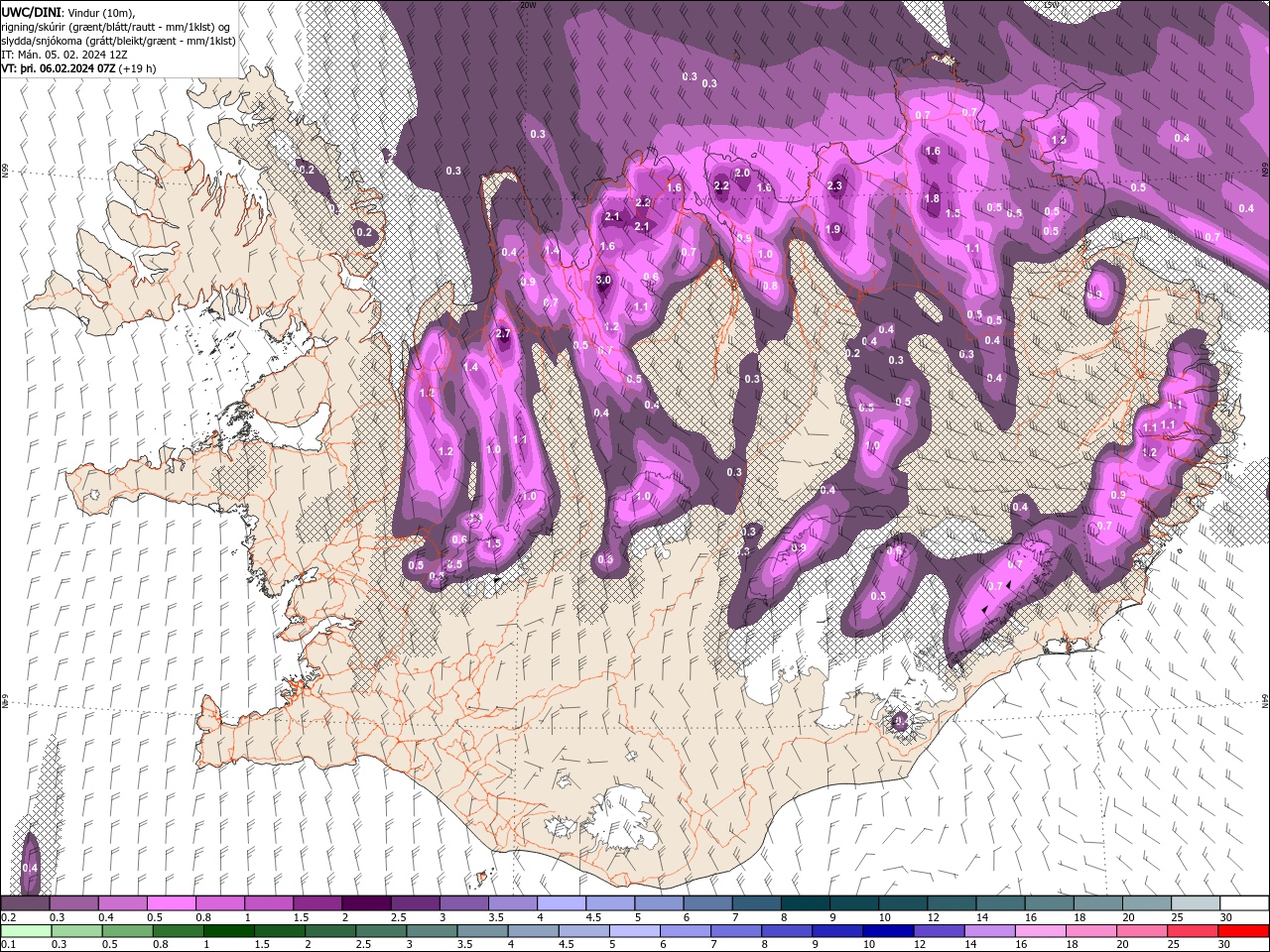Click the rain scale swatch starting at 7
Image resolution: width=1270 pixels, height=952 pixels.
click(x=736, y=930)
